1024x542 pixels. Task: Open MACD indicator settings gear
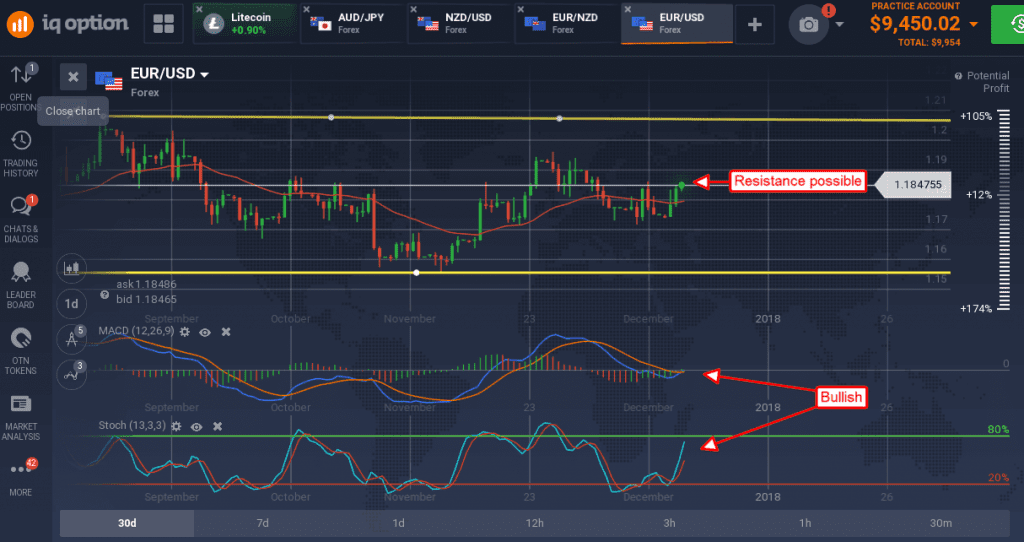point(185,332)
